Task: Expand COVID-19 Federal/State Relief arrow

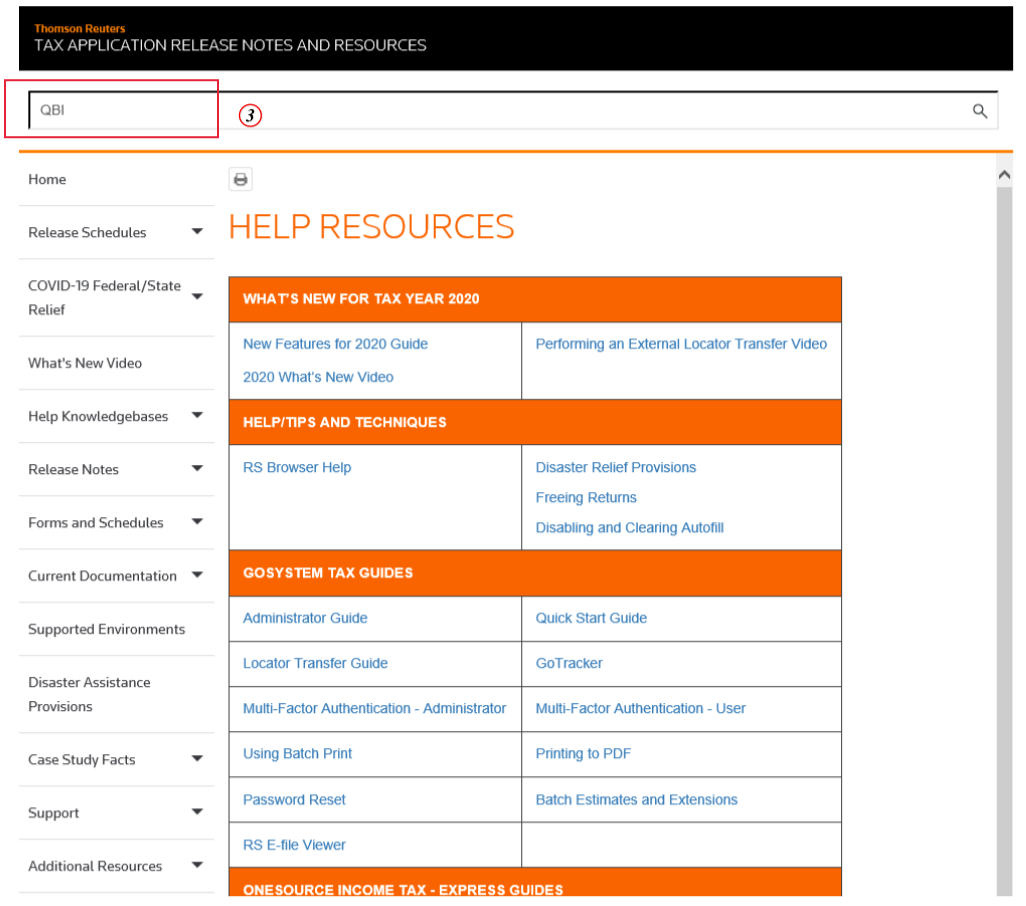Action: 197,297
